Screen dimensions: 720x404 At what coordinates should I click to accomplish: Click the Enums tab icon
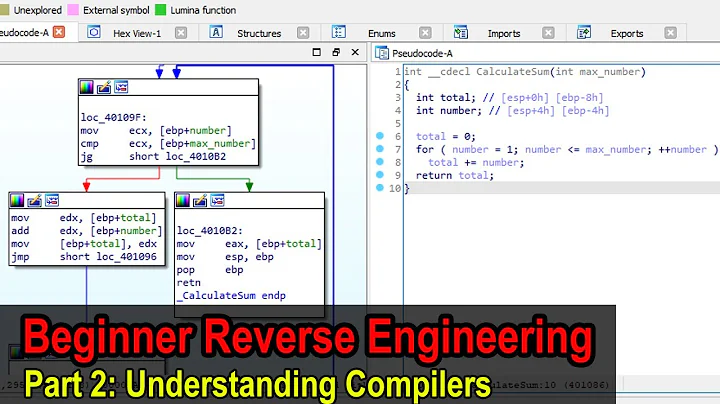[338, 32]
